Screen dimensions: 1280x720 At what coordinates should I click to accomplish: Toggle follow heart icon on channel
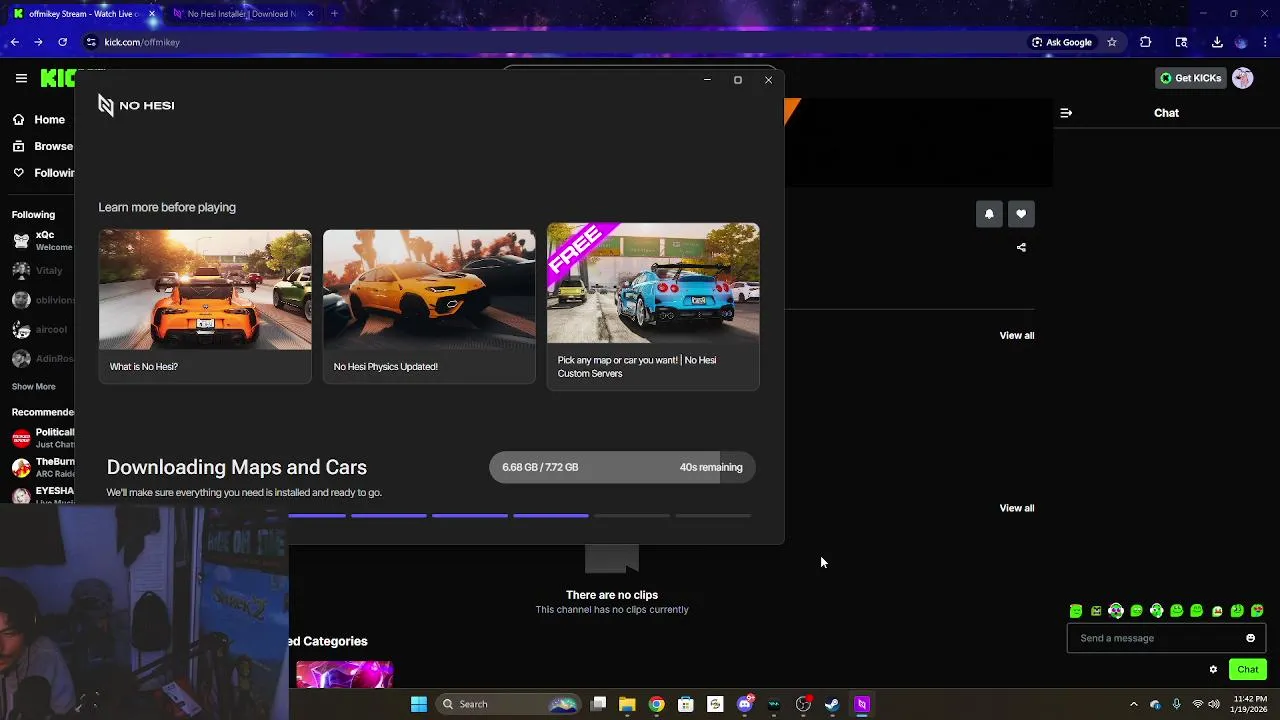(x=1021, y=214)
